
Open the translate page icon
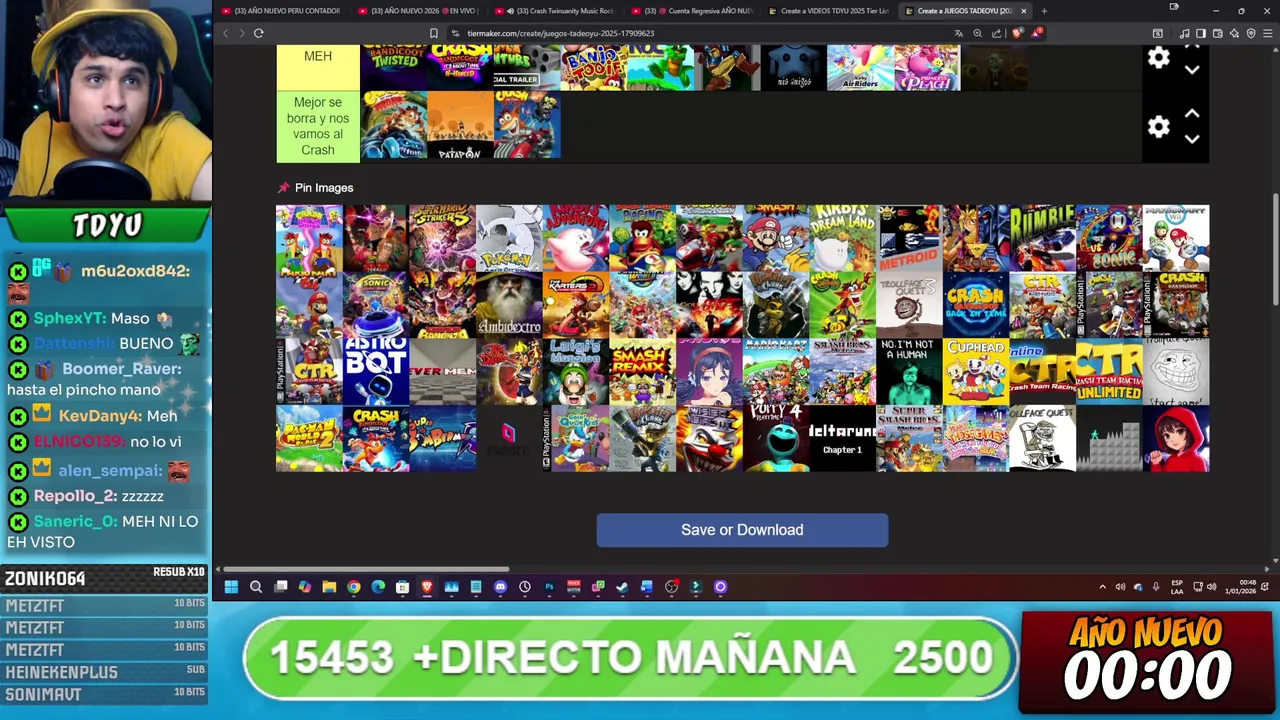[x=959, y=33]
